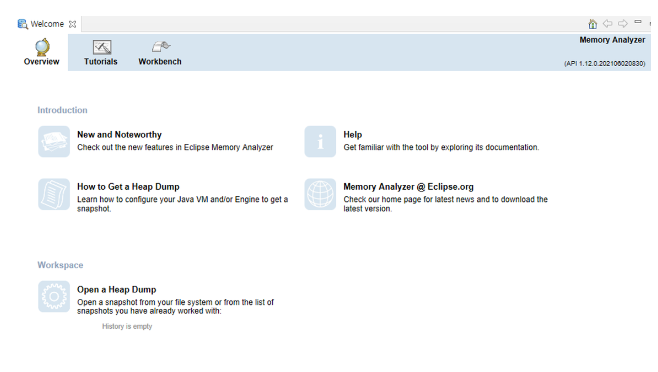The width and height of the screenshot is (658, 372).
Task: Click 'Check out the new features' description
Action: tap(175, 147)
